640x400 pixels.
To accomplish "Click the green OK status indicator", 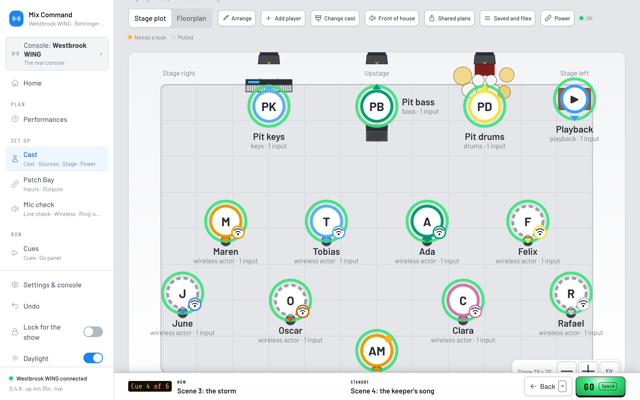I will [586, 18].
